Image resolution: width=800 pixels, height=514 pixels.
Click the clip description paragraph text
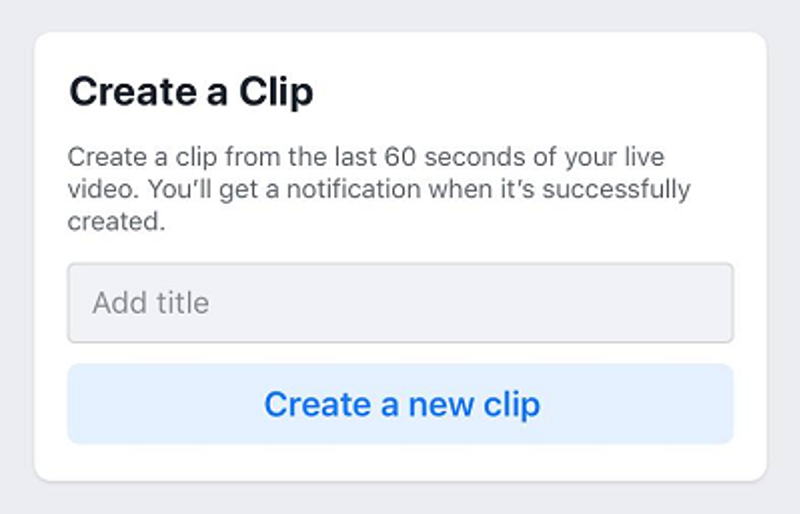click(378, 189)
